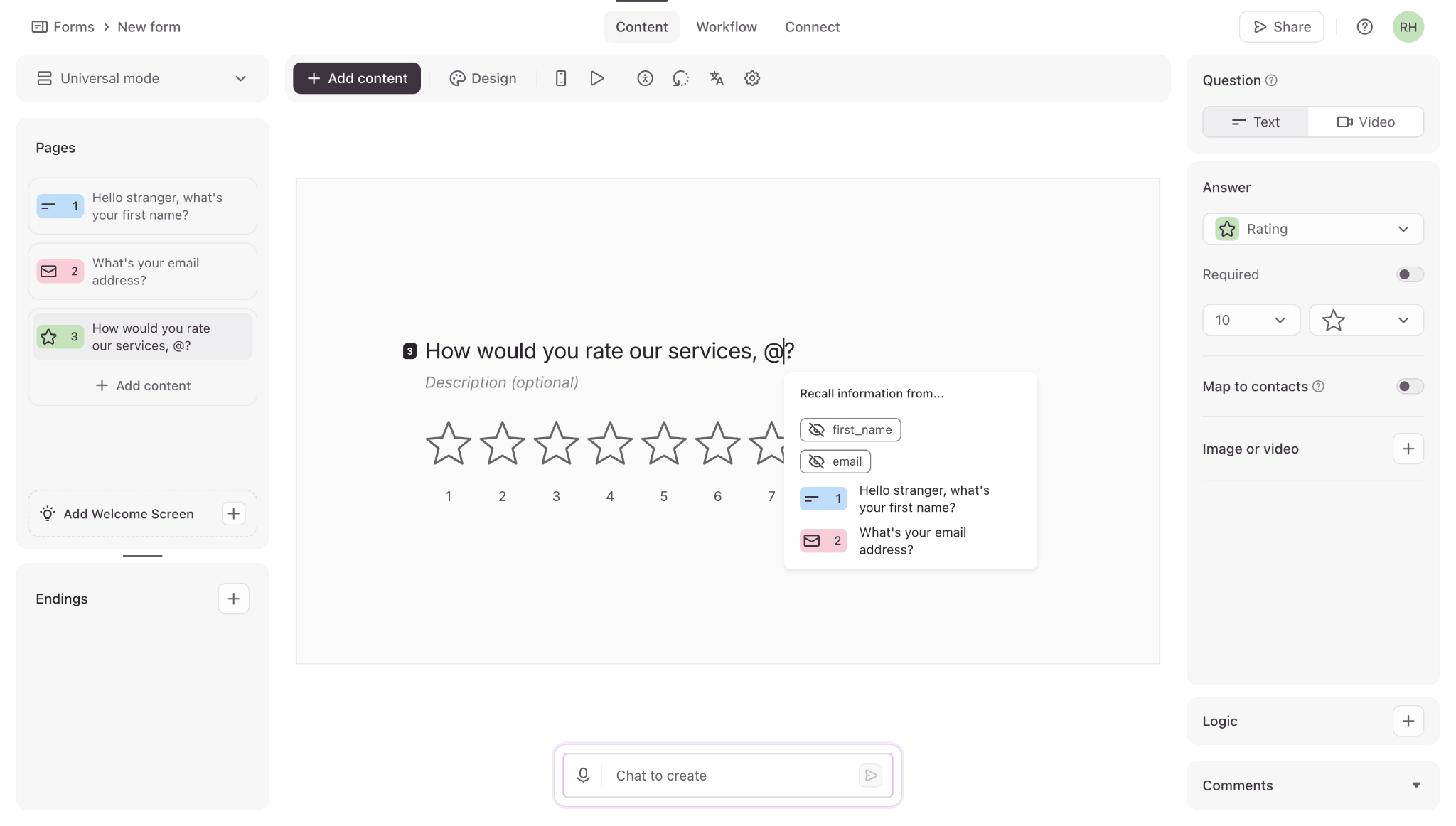Viewport: 1456px width, 826px height.
Task: Add an Image or video
Action: pos(1408,449)
